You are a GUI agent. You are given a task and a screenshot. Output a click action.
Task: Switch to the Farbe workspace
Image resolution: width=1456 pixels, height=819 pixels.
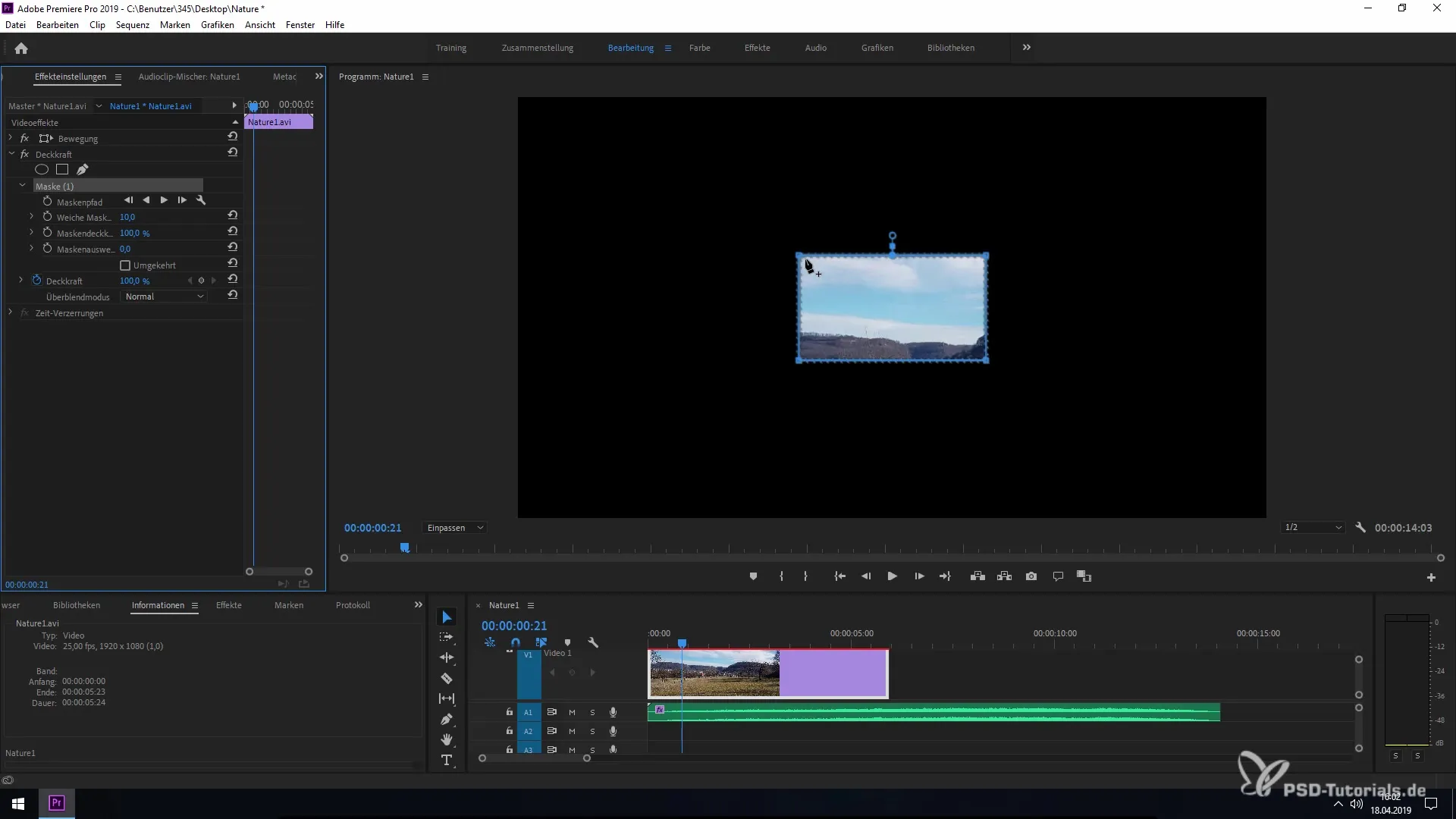[699, 48]
